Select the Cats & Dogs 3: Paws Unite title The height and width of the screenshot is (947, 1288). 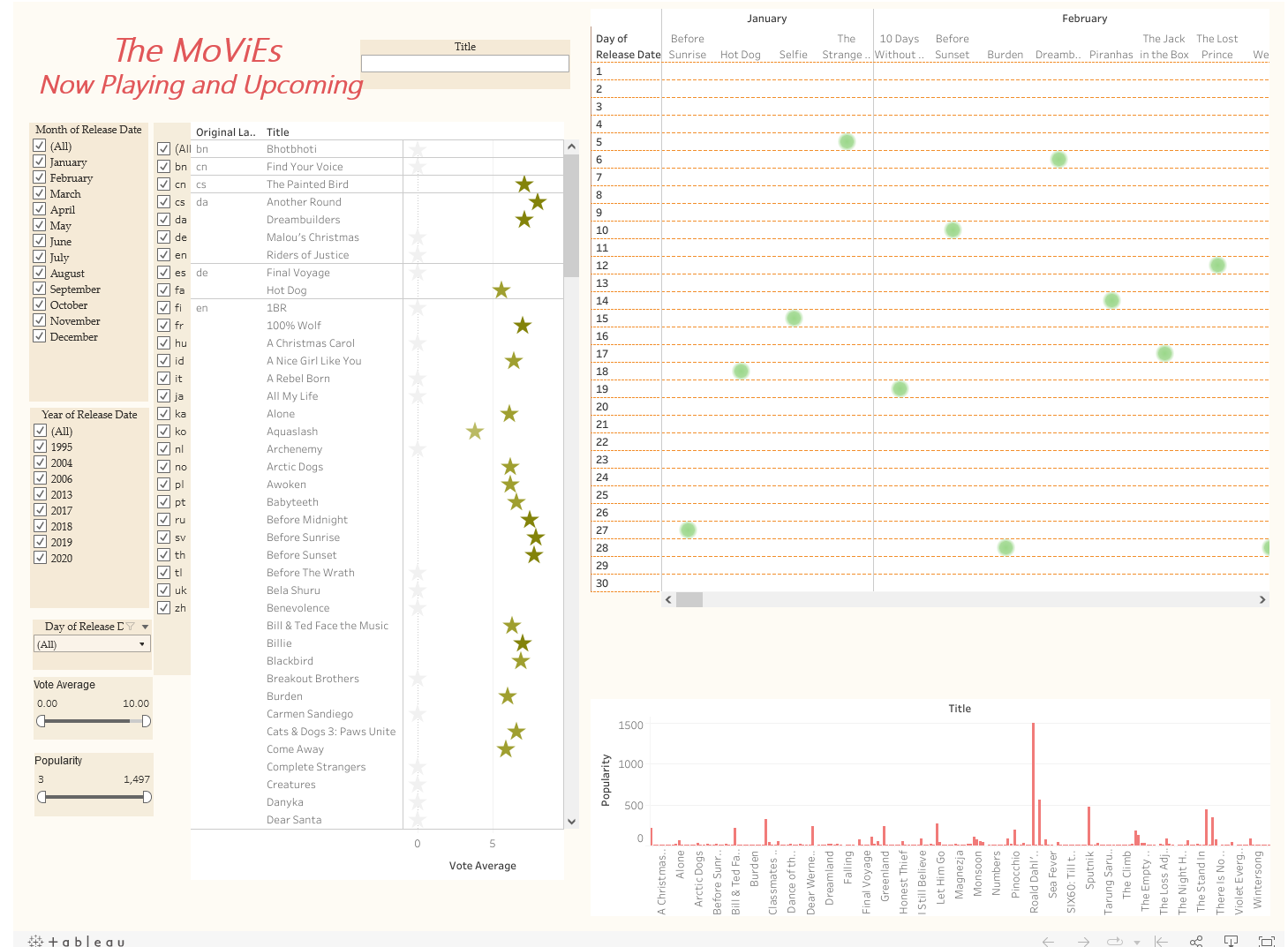331,732
